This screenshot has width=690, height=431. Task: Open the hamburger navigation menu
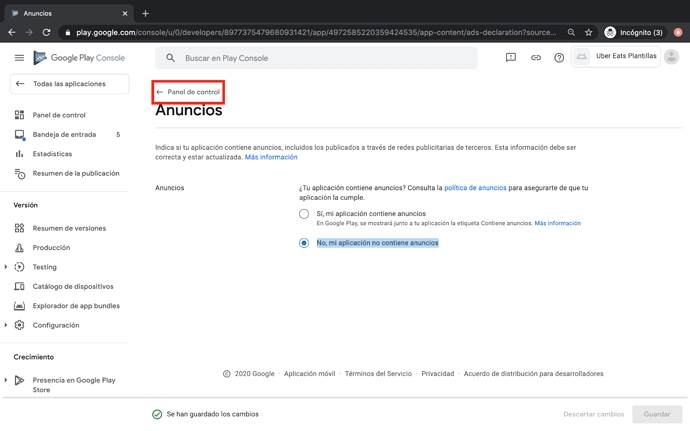[19, 58]
